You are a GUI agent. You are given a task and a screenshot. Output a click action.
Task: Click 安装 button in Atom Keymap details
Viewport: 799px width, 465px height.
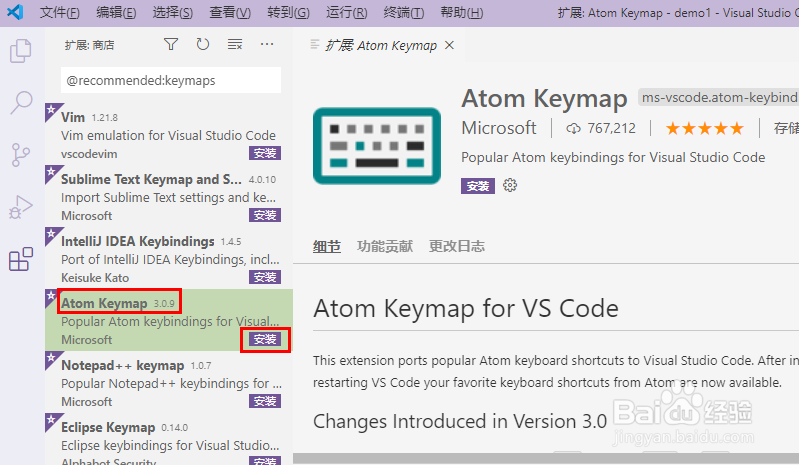coord(477,186)
